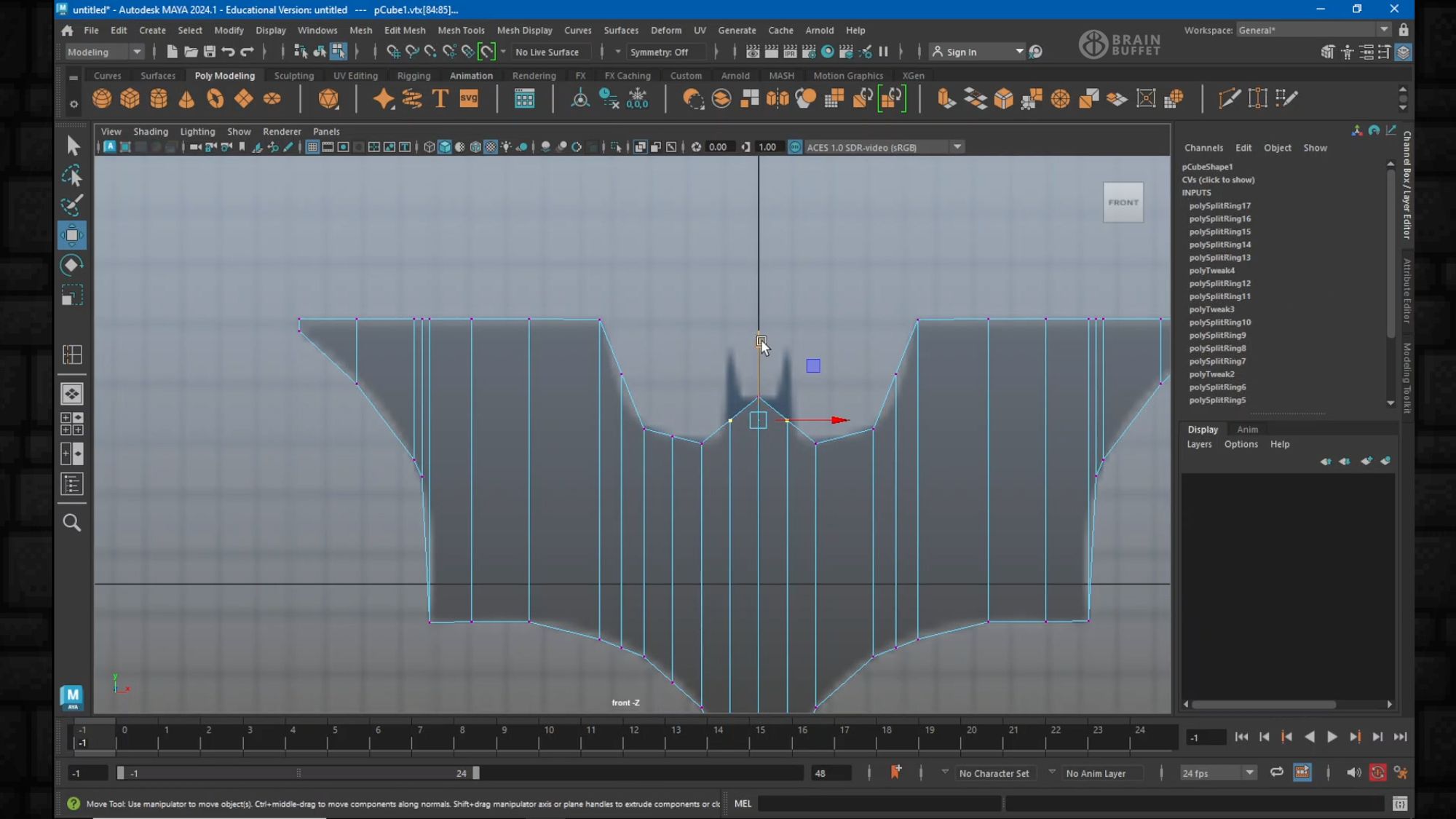Click the FRONT view cube face

(x=1123, y=202)
